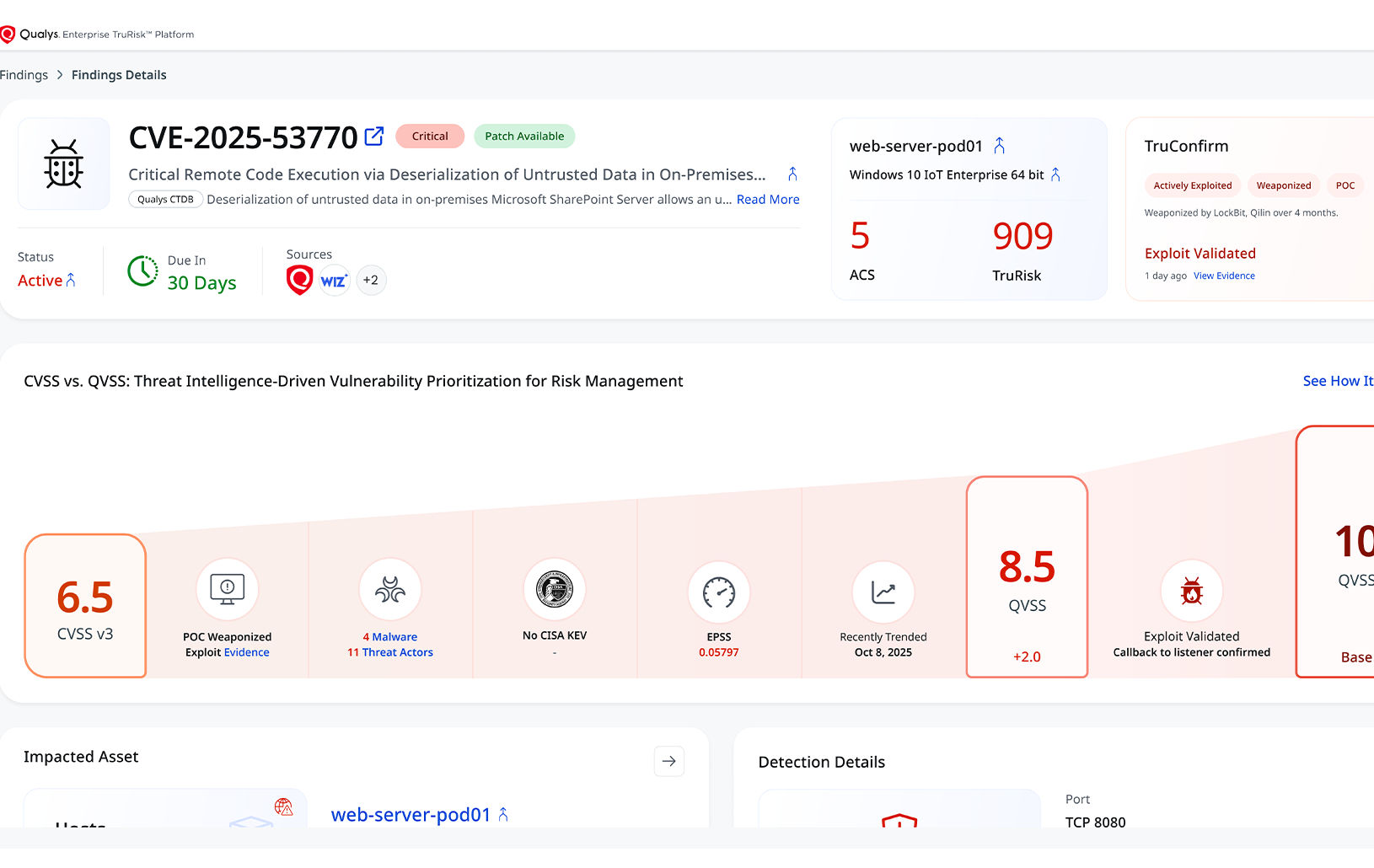1374x868 pixels.
Task: Click the POC Weaponized monitor icon
Action: [228, 589]
